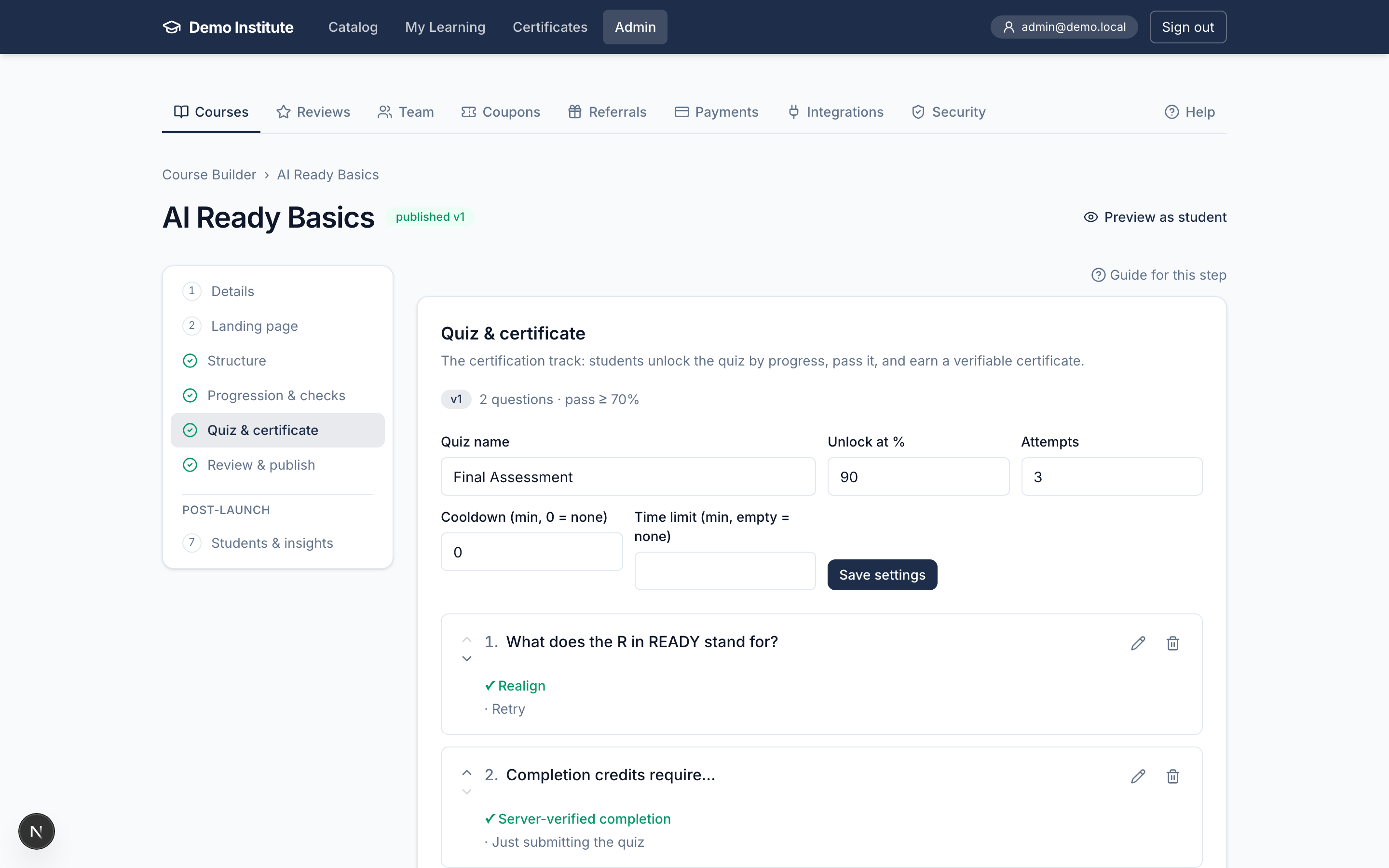Image resolution: width=1389 pixels, height=868 pixels.
Task: Click the empty Time limit field
Action: click(x=725, y=571)
